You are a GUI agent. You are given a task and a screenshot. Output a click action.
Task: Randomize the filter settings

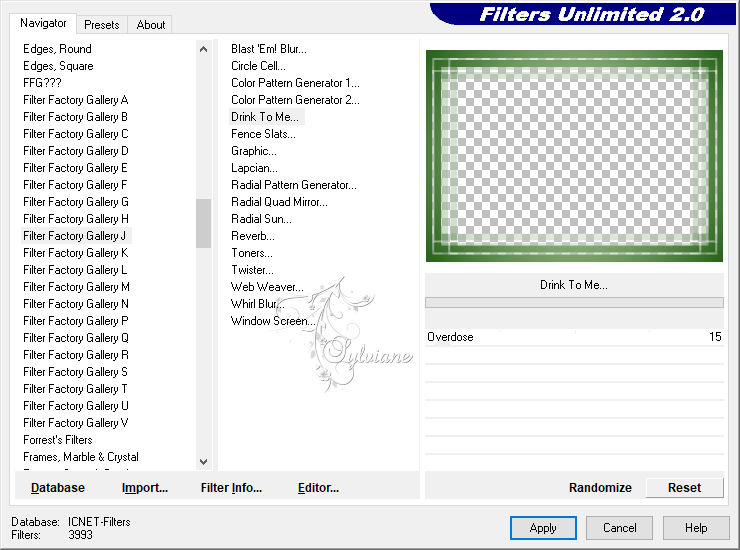pyautogui.click(x=600, y=488)
